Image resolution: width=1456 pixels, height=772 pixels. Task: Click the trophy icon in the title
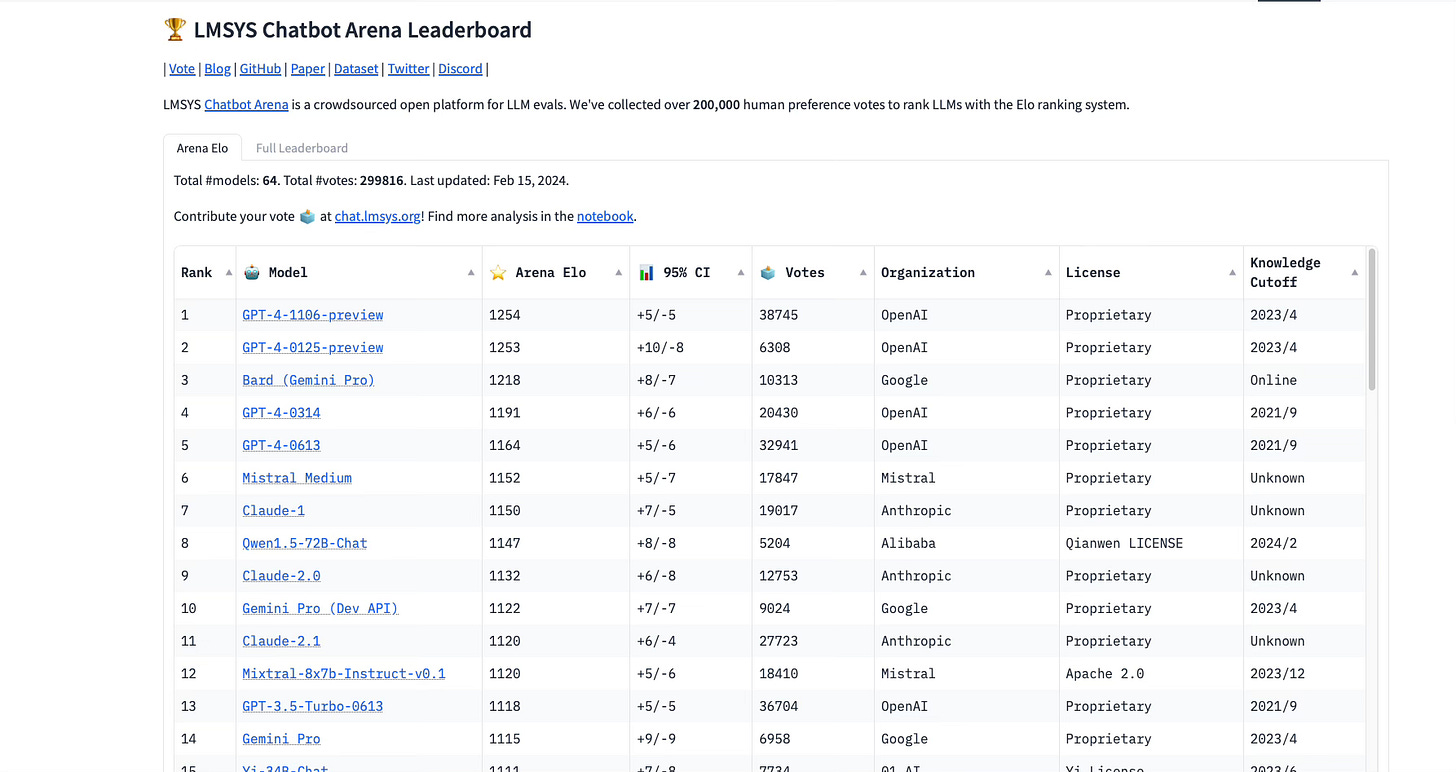point(175,30)
